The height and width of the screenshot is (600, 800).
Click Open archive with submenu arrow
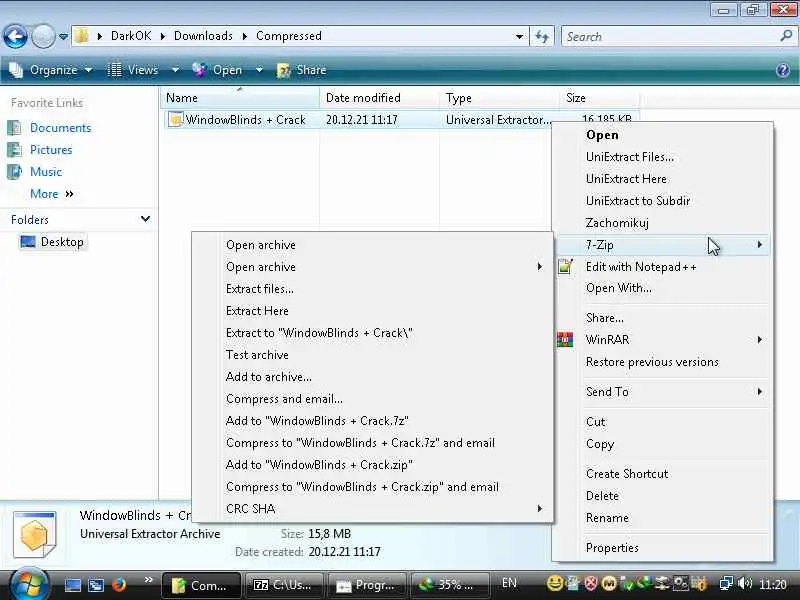pyautogui.click(x=372, y=267)
